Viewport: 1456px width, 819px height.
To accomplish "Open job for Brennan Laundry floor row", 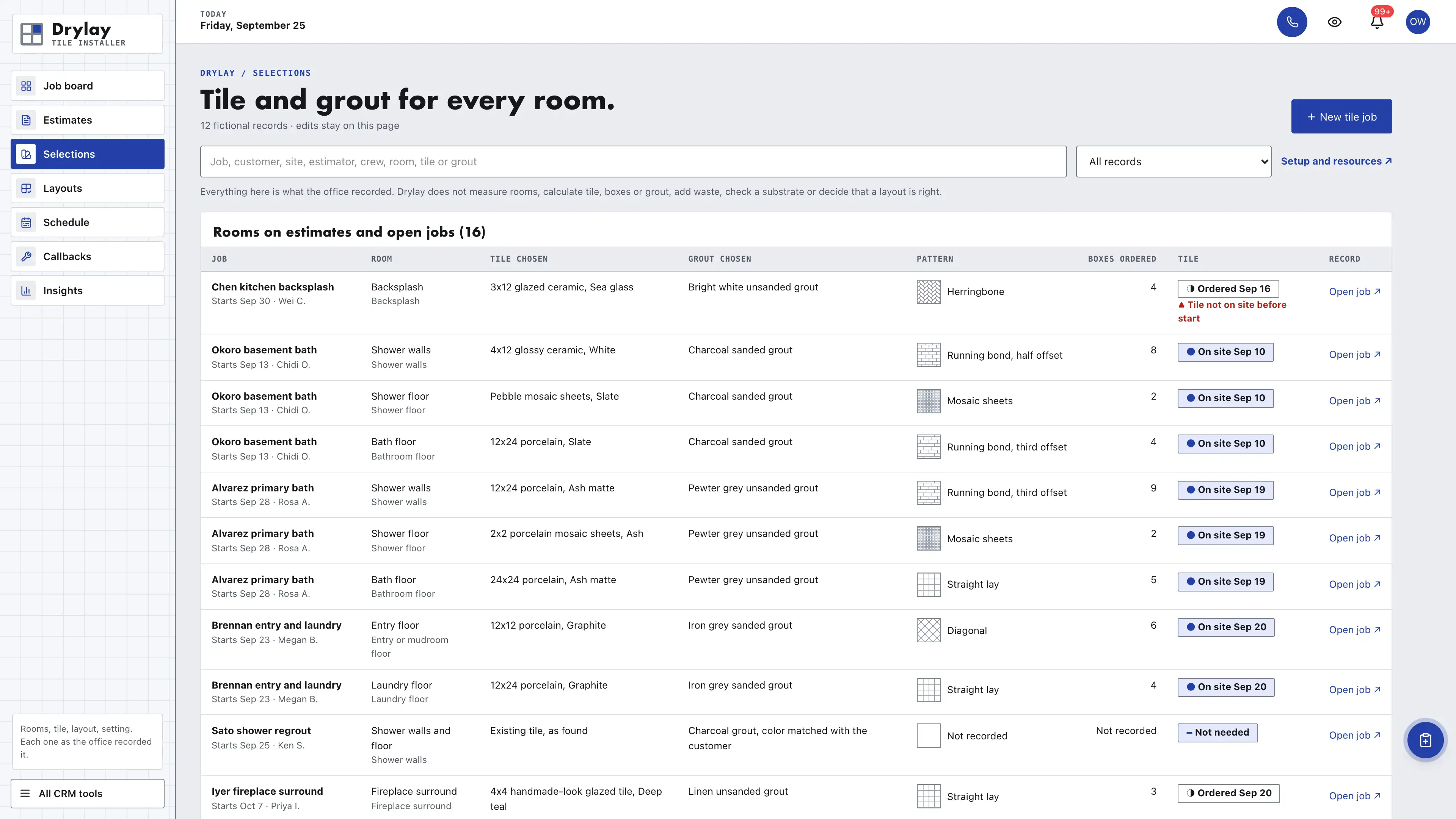I will pos(1354,690).
